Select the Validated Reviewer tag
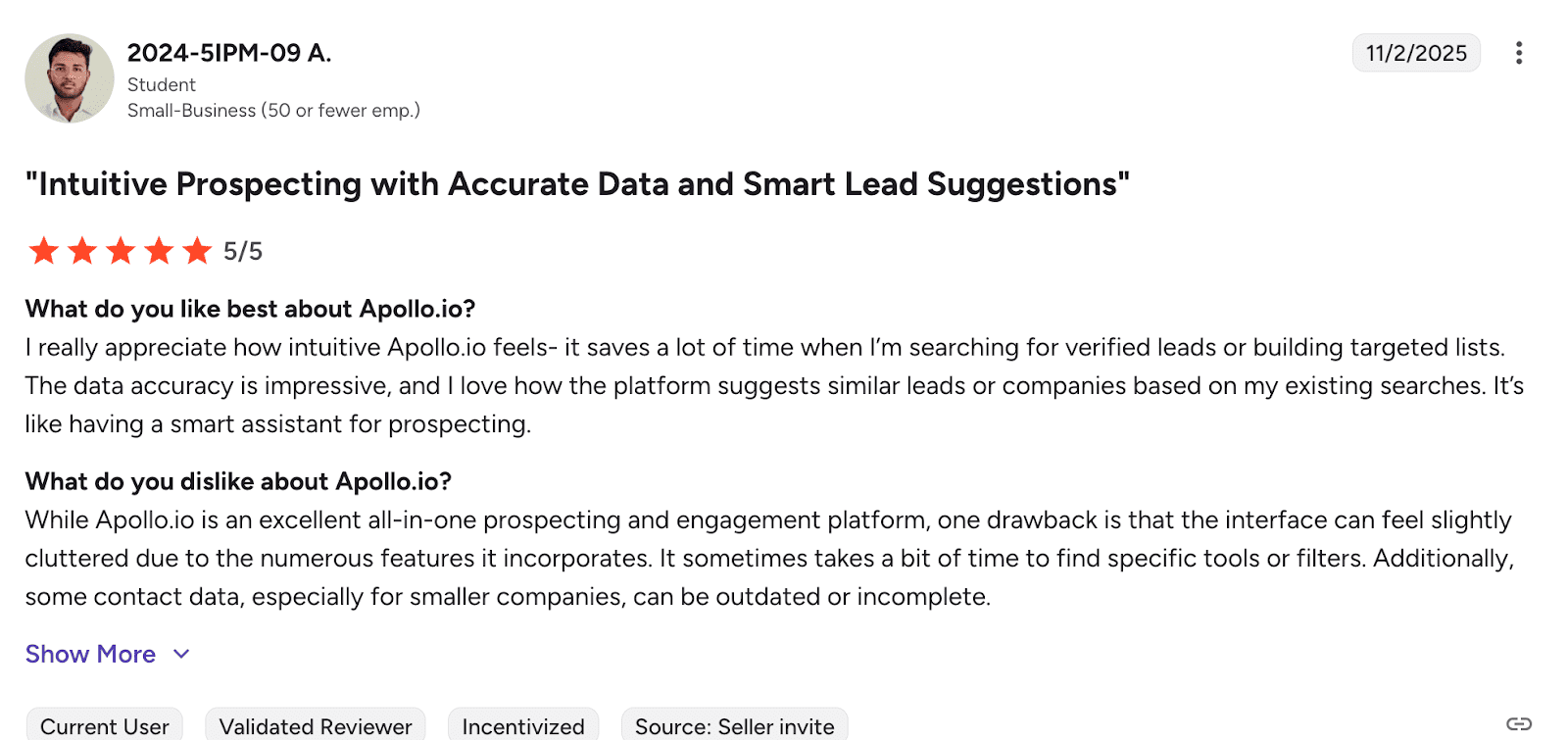 coord(316,726)
